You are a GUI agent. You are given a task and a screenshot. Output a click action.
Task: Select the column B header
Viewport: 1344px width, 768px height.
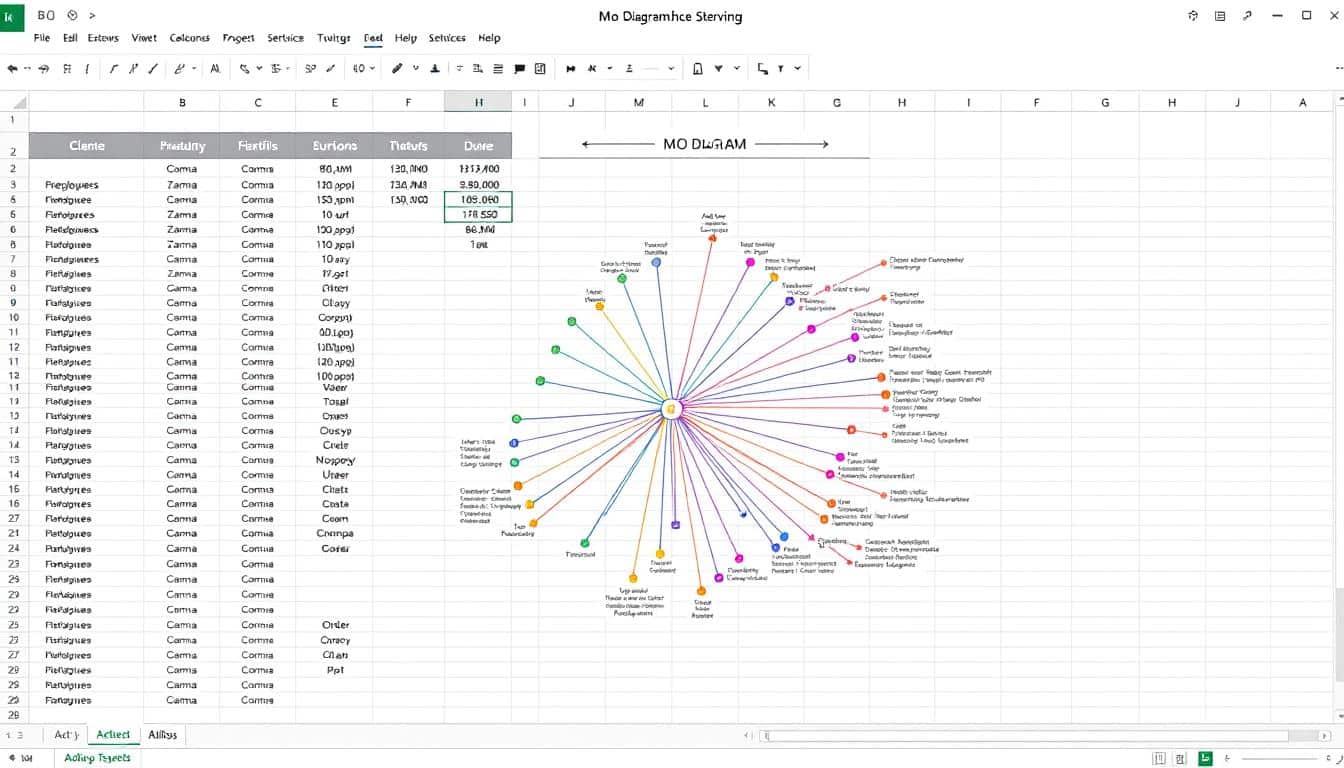tap(182, 102)
